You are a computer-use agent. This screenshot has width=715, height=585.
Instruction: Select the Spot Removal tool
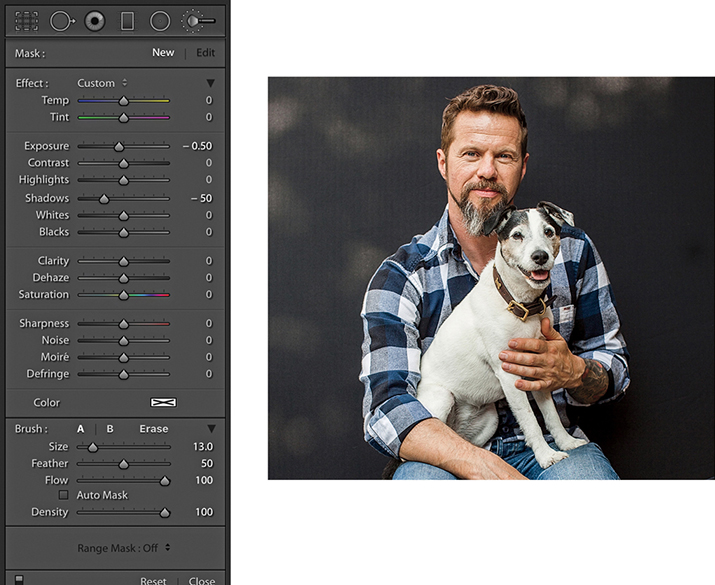[x=62, y=20]
